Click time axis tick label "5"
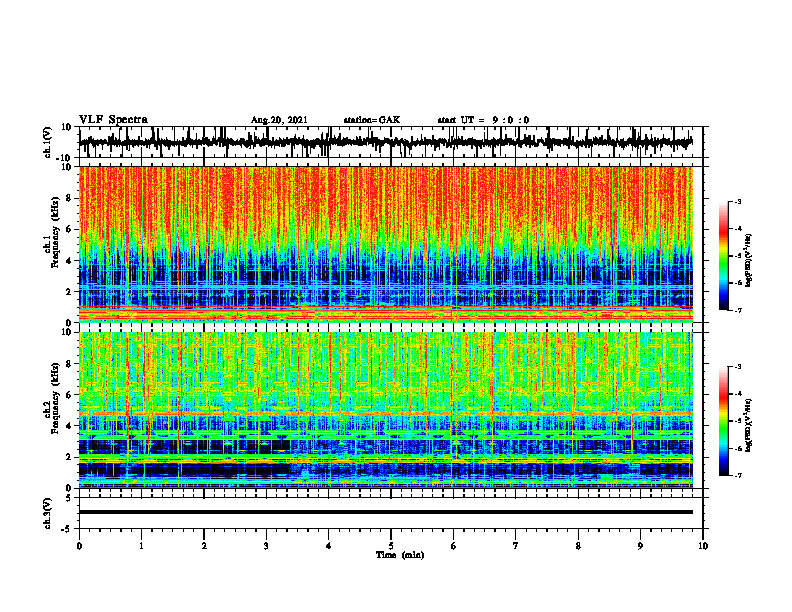 (391, 546)
